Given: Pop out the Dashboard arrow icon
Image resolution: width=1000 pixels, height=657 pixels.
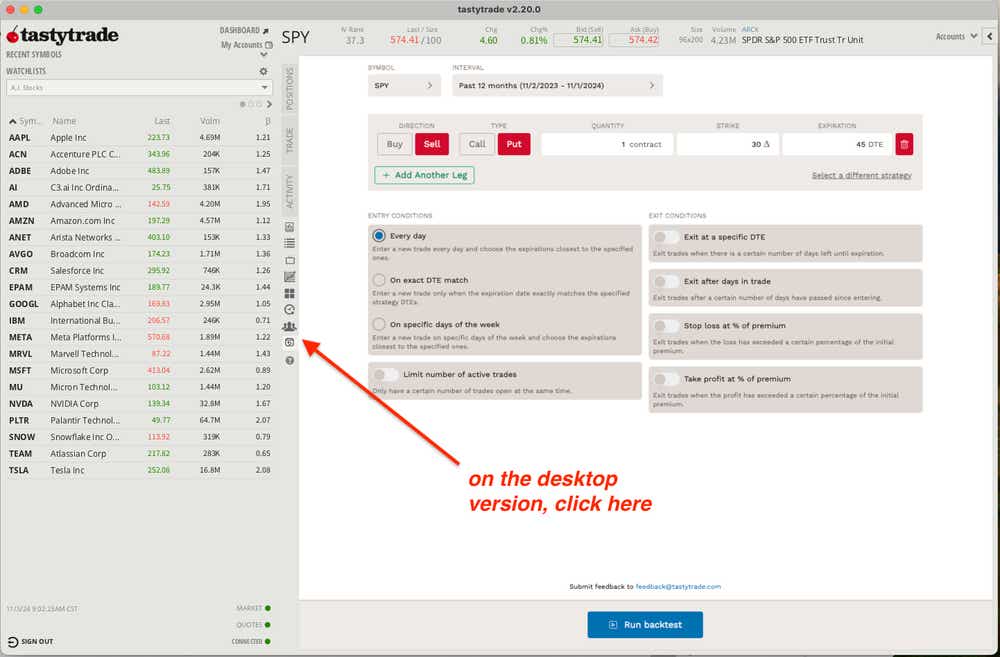Looking at the screenshot, I should 265,31.
